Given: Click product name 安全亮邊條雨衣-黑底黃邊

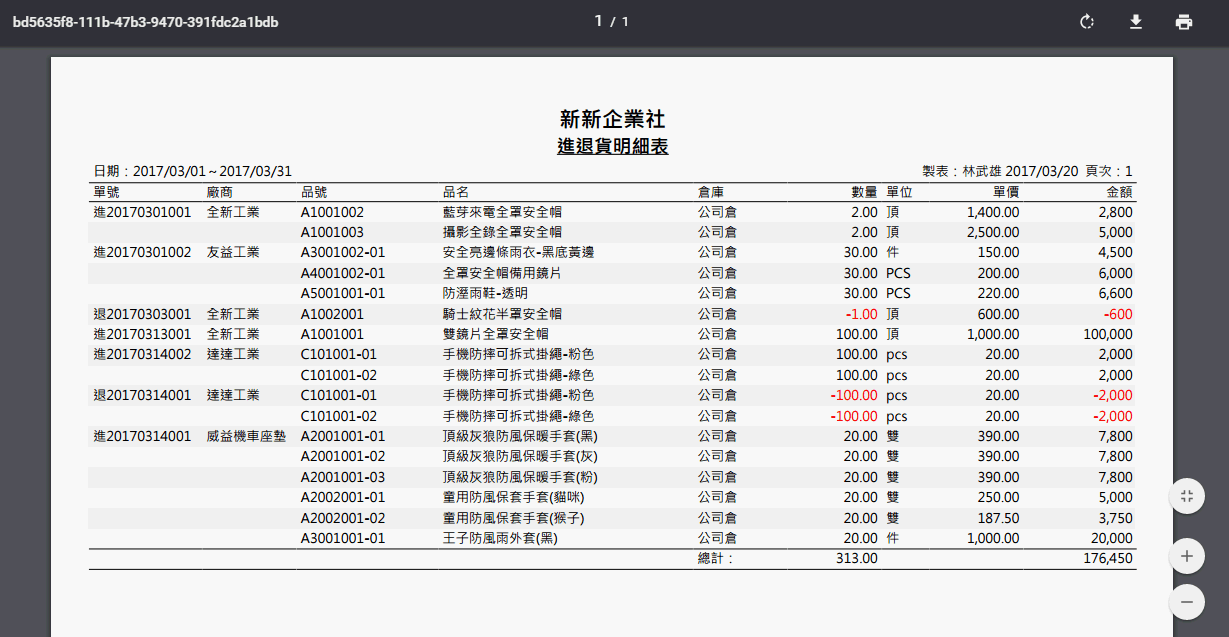Looking at the screenshot, I should click(x=518, y=252).
